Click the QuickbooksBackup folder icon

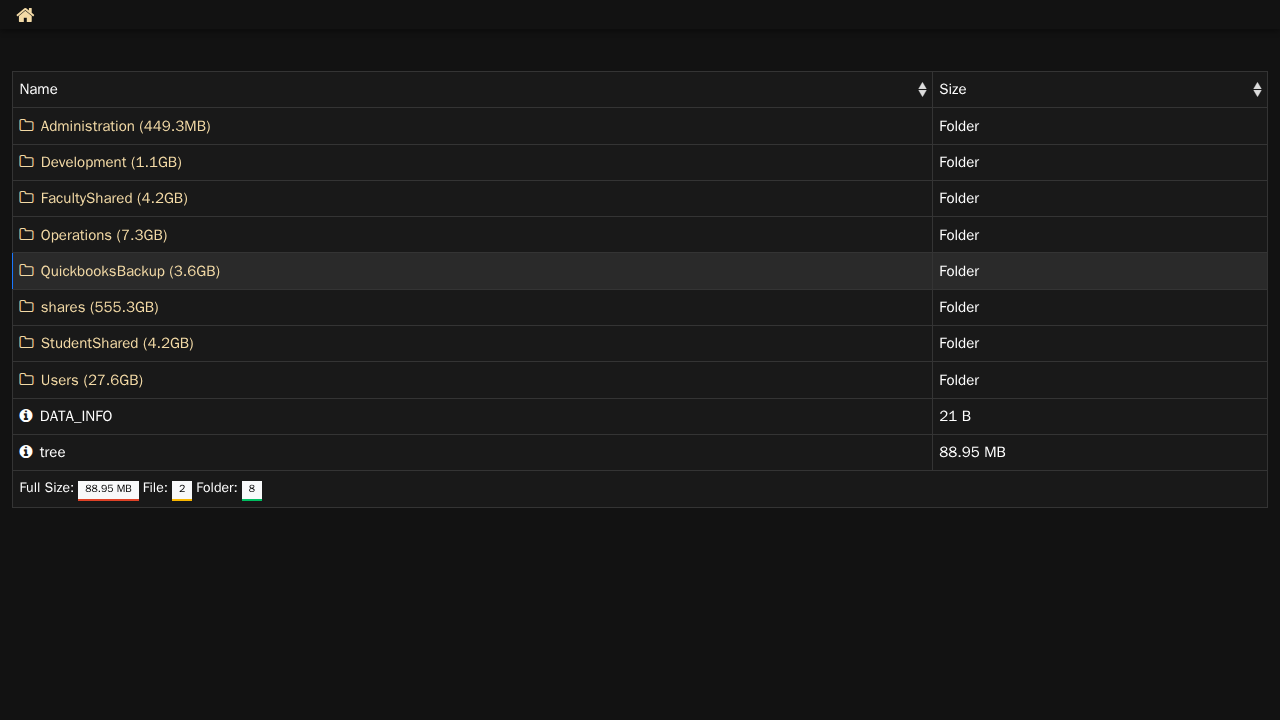pos(27,271)
